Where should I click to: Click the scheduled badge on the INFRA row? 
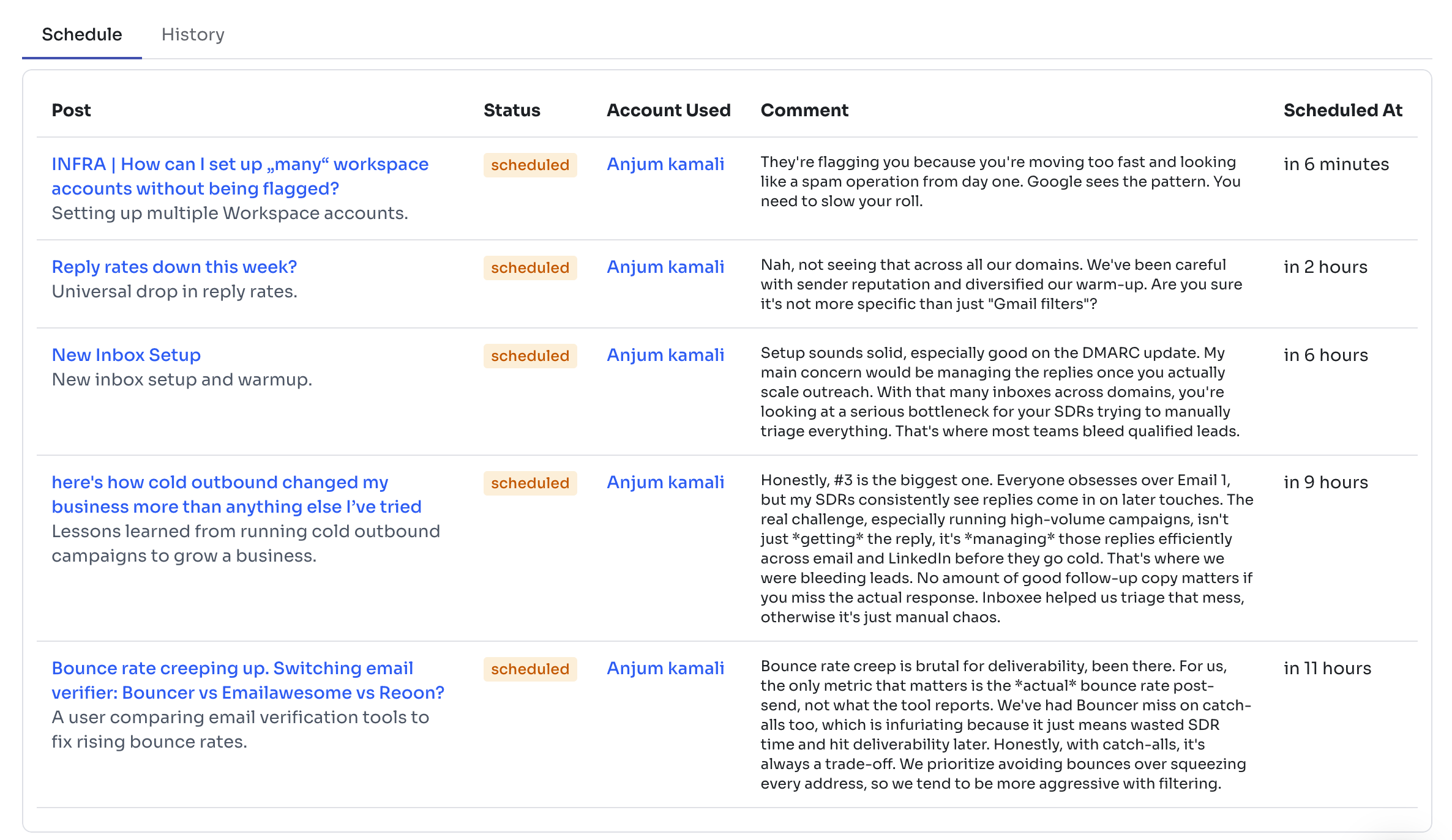tap(530, 165)
